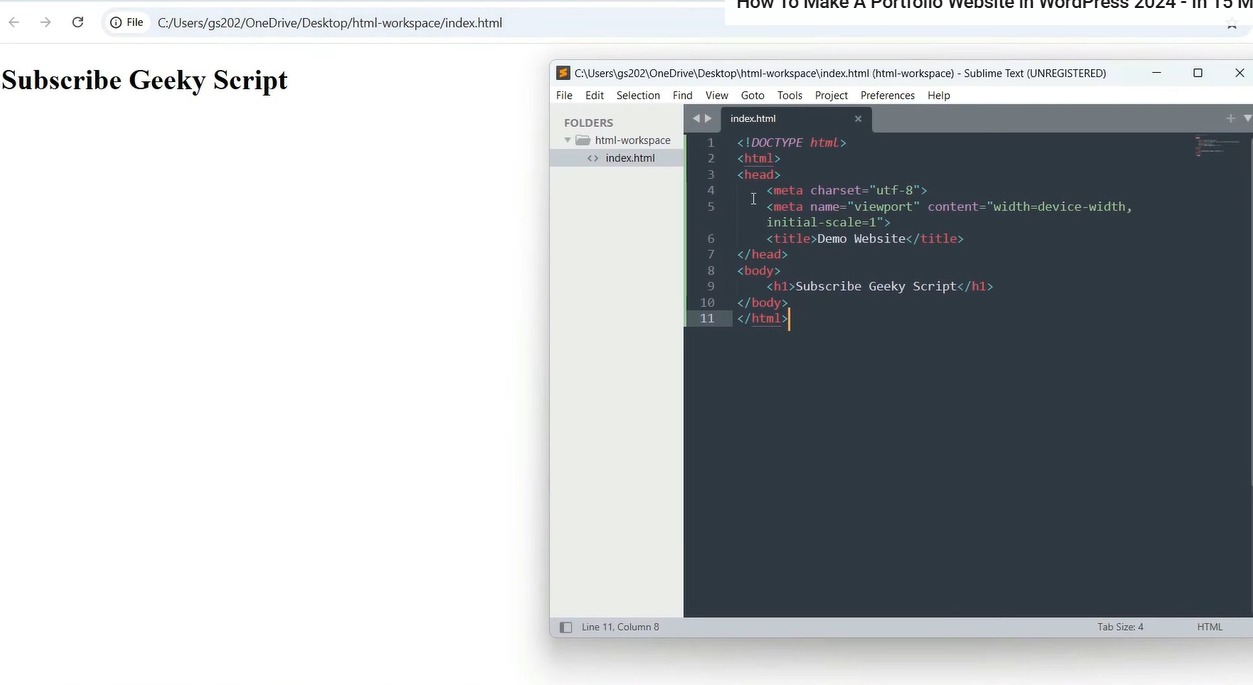Click the title Demo Website line
This screenshot has width=1253, height=685.
click(865, 238)
